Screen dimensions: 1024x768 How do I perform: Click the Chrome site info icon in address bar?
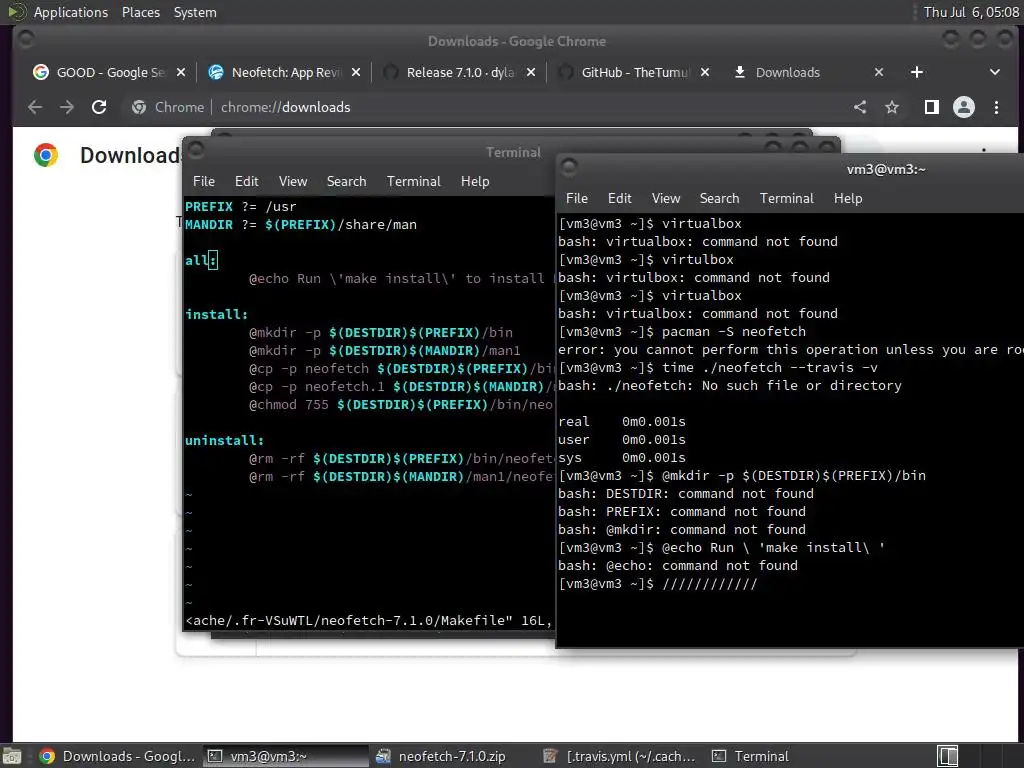139,107
